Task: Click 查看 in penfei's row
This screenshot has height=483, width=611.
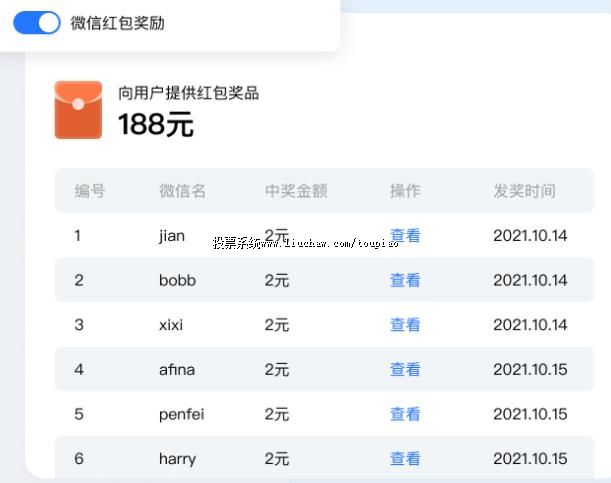Action: [x=405, y=414]
